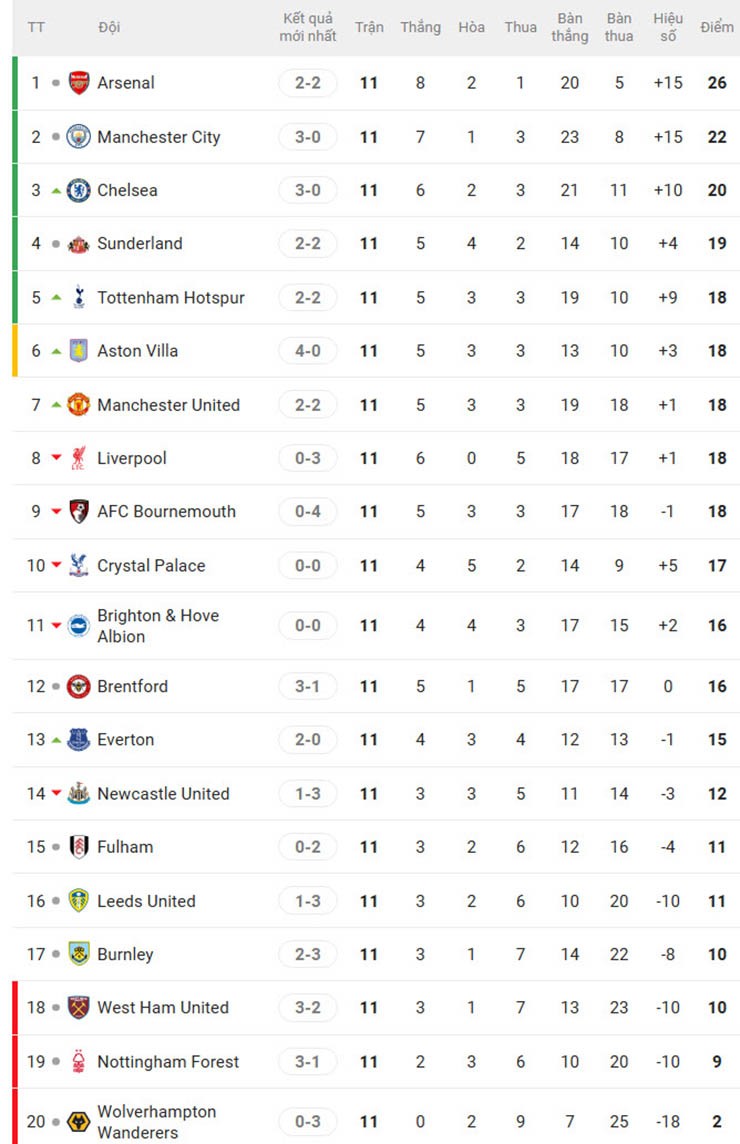Open the Manchester United team link

(168, 405)
